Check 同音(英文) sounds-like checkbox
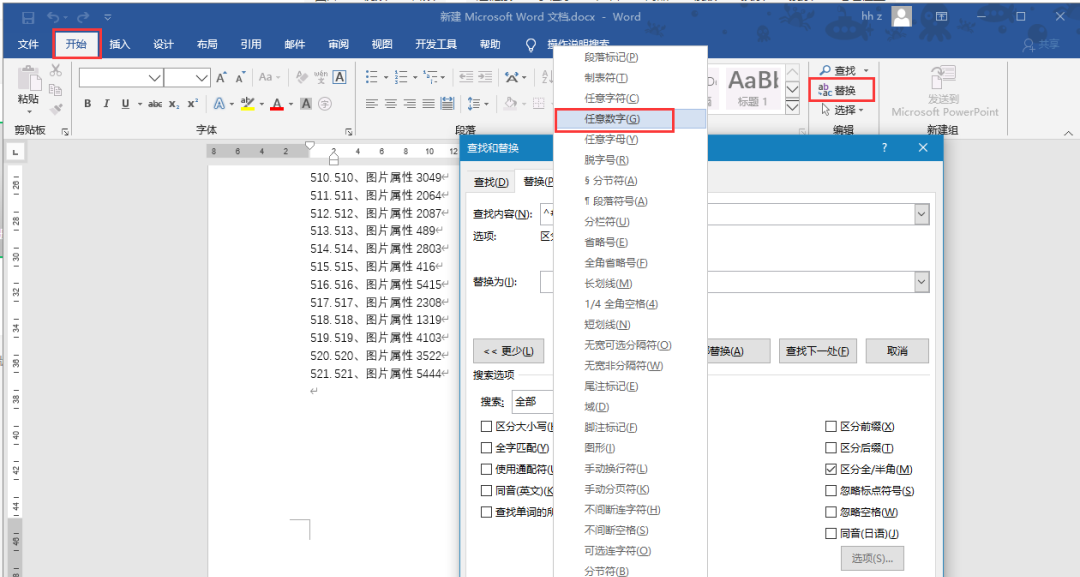 [x=486, y=491]
